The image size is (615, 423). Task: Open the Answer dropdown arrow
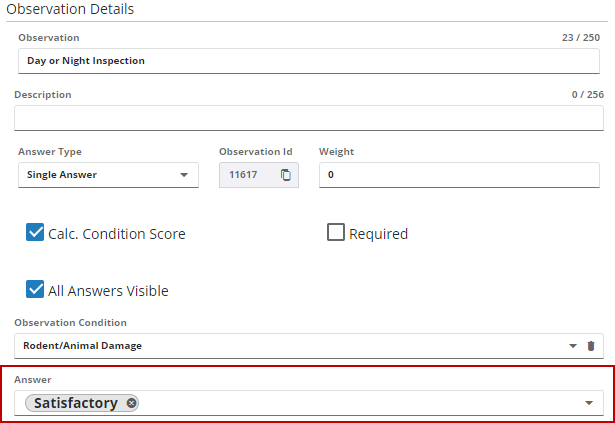pyautogui.click(x=589, y=403)
